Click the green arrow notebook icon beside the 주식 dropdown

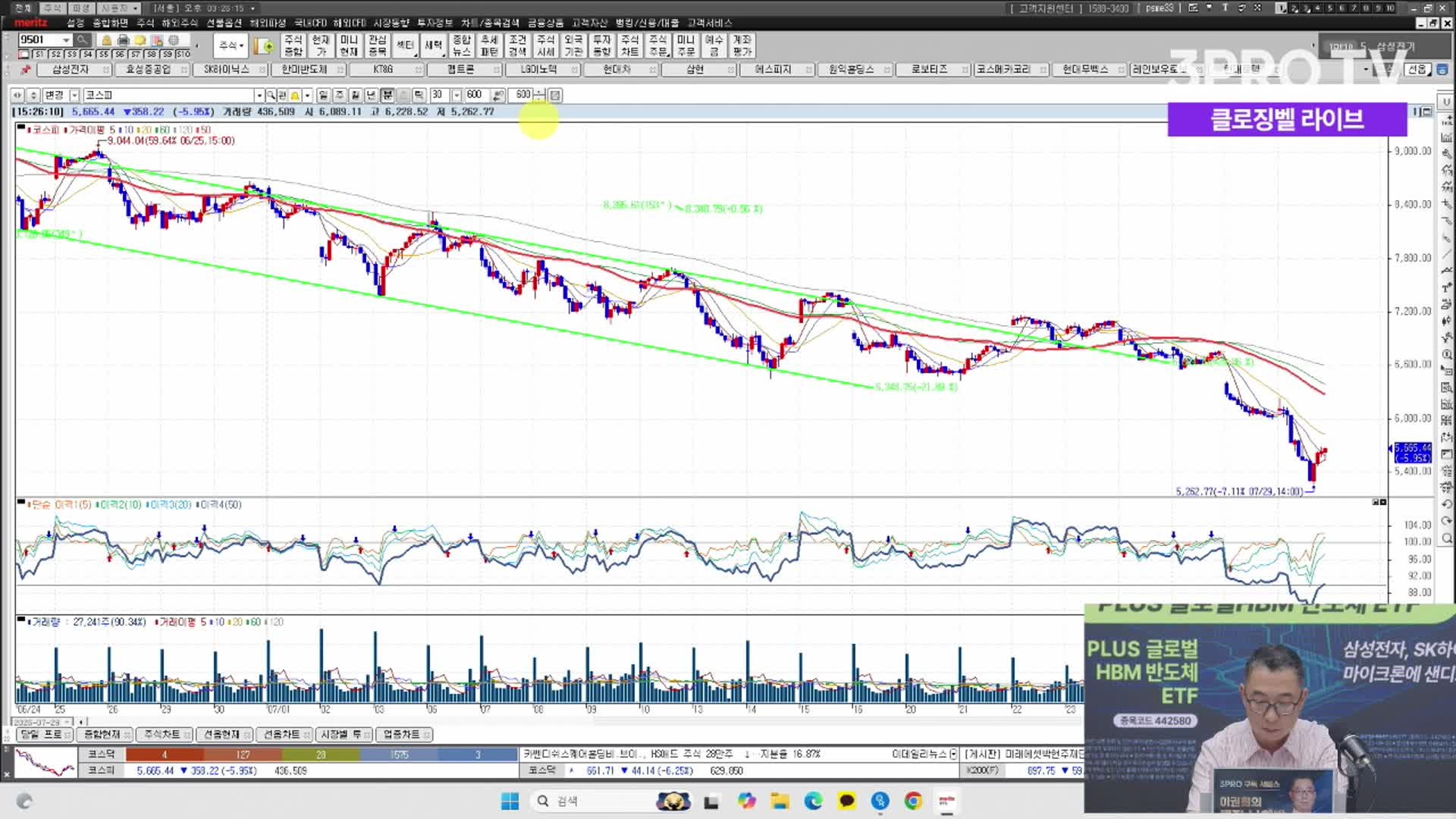pyautogui.click(x=265, y=45)
